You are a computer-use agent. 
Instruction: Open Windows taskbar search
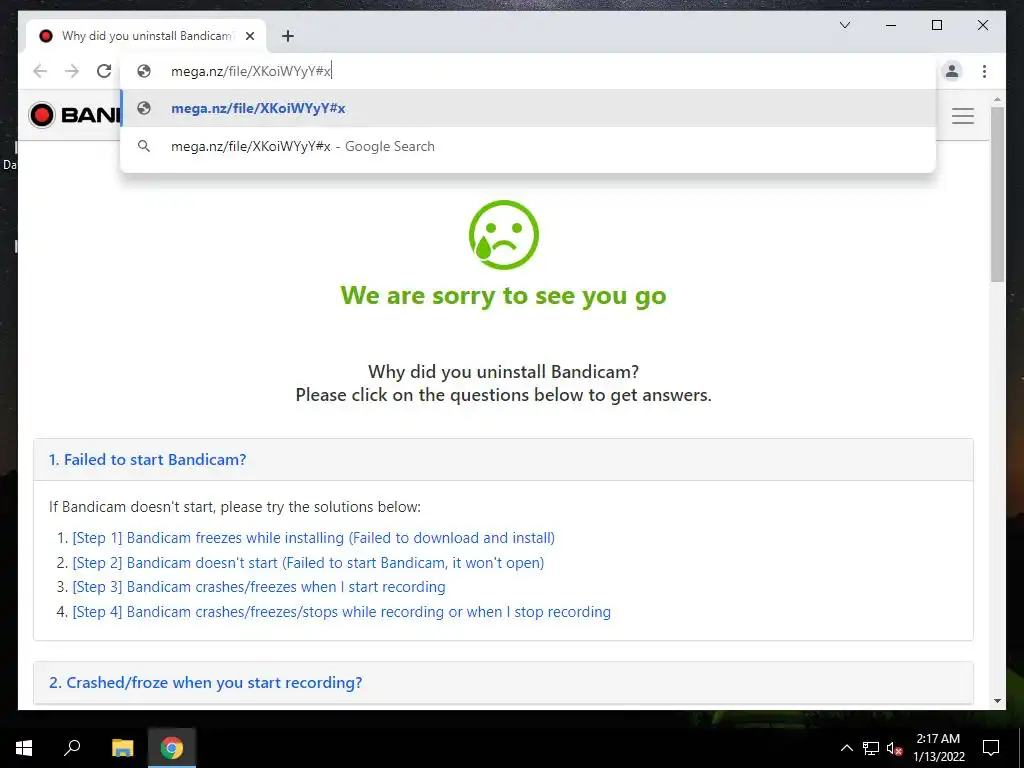72,748
